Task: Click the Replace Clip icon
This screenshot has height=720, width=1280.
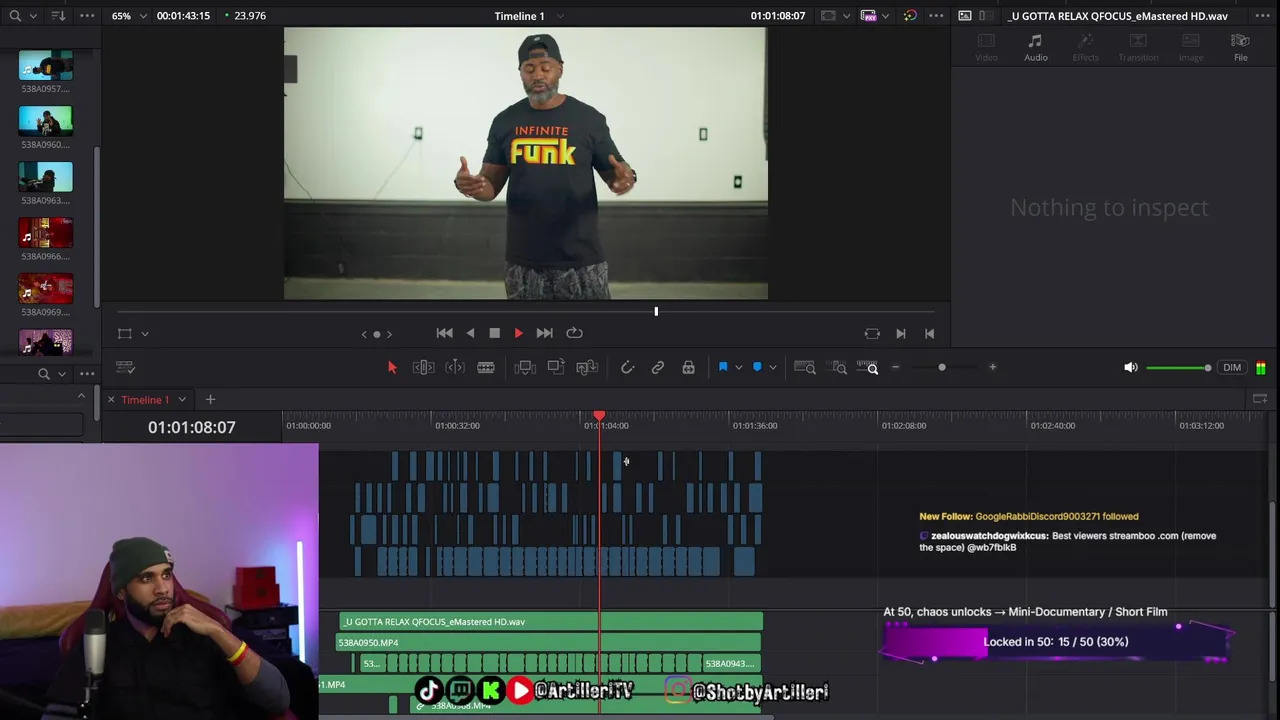Action: pyautogui.click(x=587, y=368)
